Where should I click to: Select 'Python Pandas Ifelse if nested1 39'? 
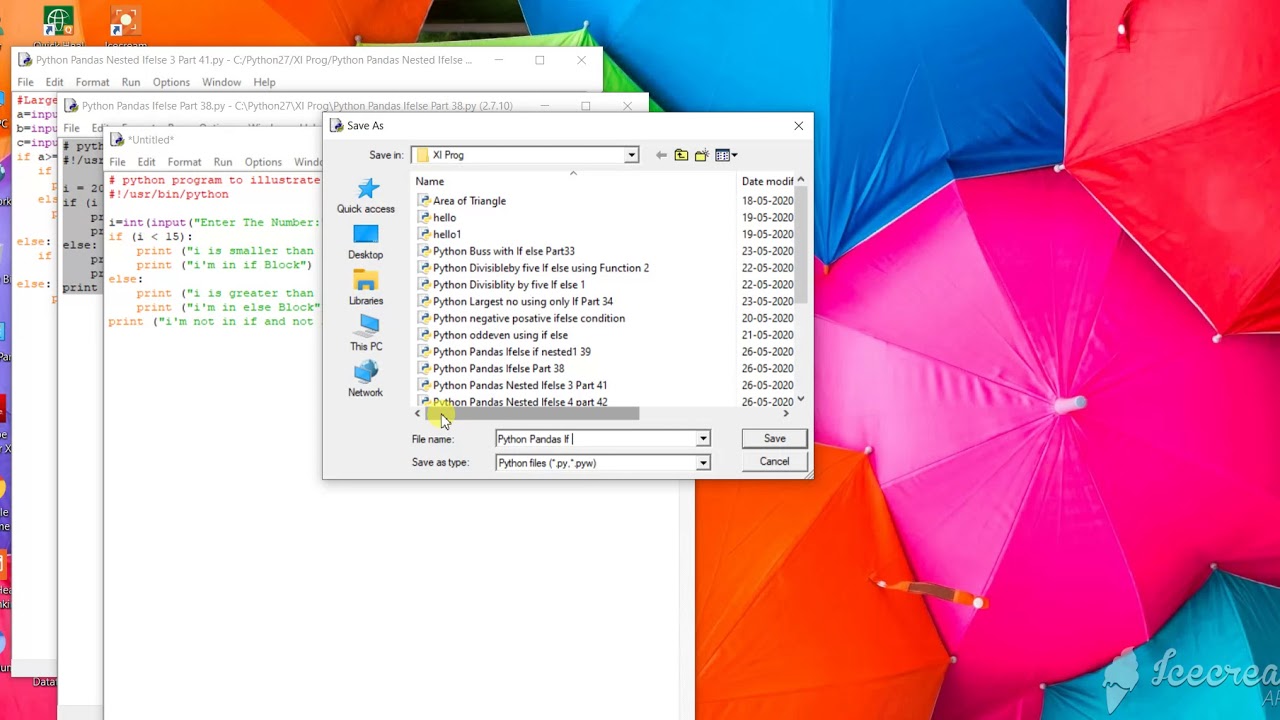[512, 352]
